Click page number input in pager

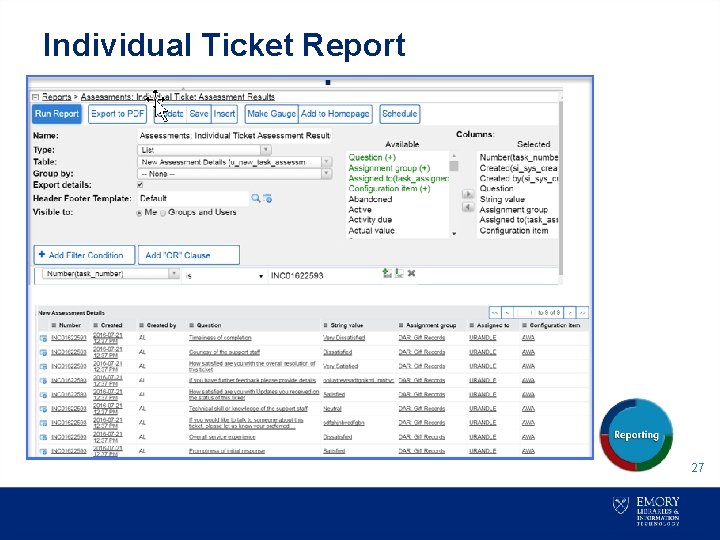[x=524, y=313]
